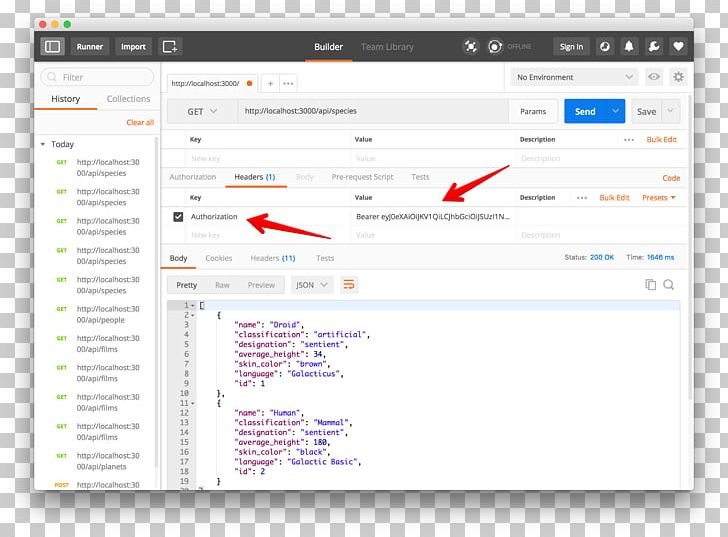Open the JSON format dropdown

coord(312,285)
